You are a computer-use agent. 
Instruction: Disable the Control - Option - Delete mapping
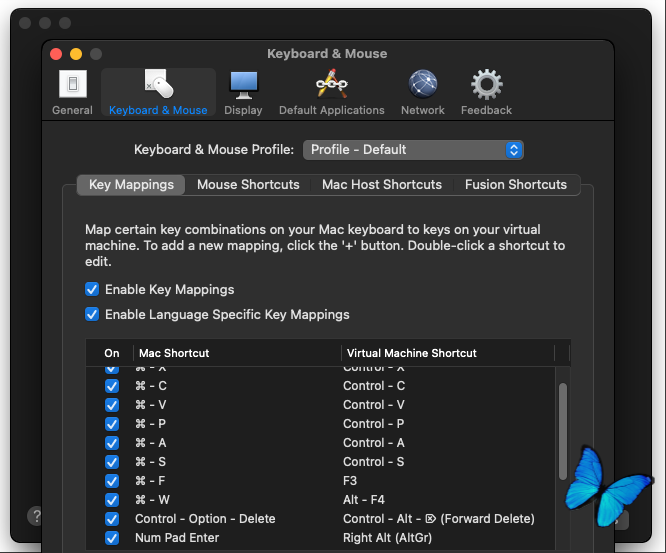click(x=112, y=519)
